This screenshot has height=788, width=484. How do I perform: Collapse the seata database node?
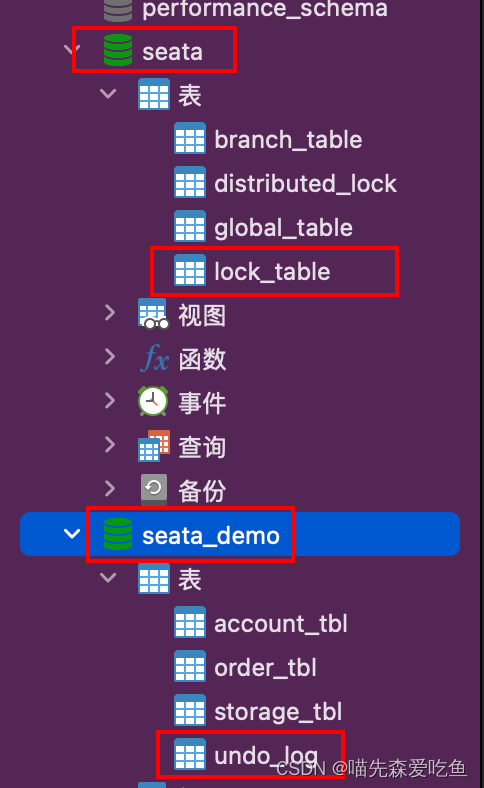[x=73, y=50]
